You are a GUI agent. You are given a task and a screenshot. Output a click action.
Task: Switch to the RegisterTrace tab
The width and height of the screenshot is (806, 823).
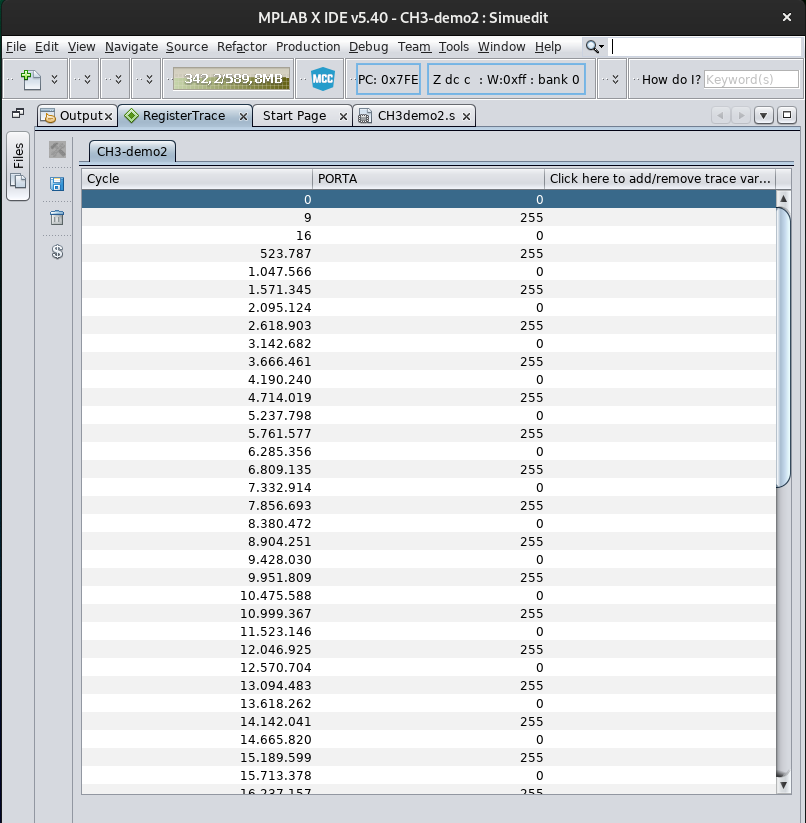(x=184, y=116)
